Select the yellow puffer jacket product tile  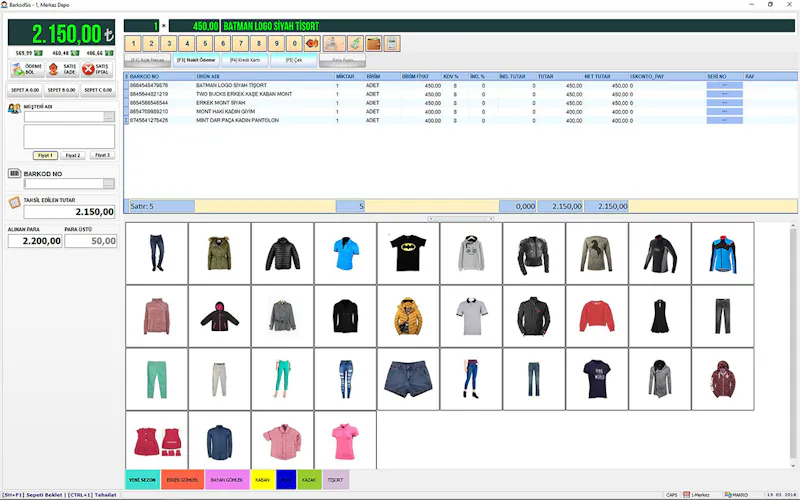click(x=408, y=316)
